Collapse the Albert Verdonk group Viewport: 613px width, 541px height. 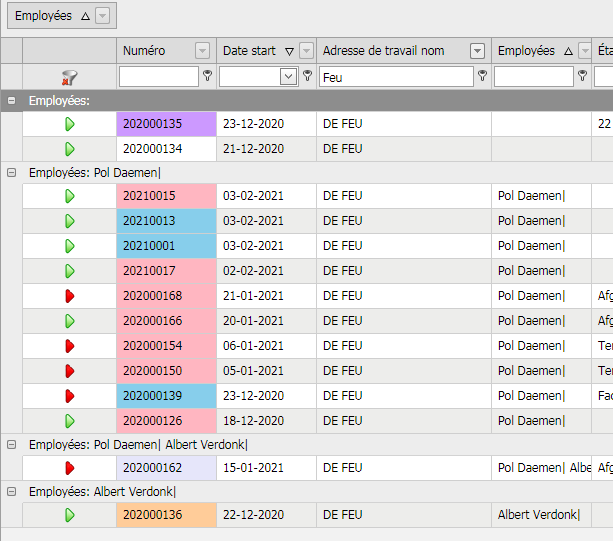tap(12, 491)
